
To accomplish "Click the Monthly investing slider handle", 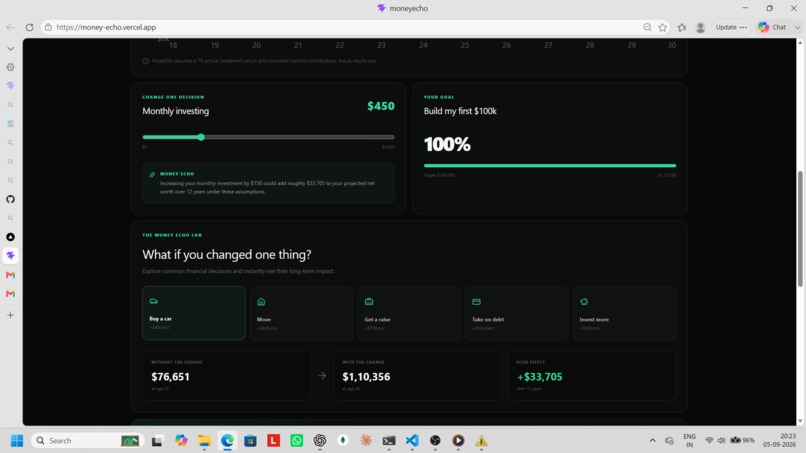I will pyautogui.click(x=201, y=137).
